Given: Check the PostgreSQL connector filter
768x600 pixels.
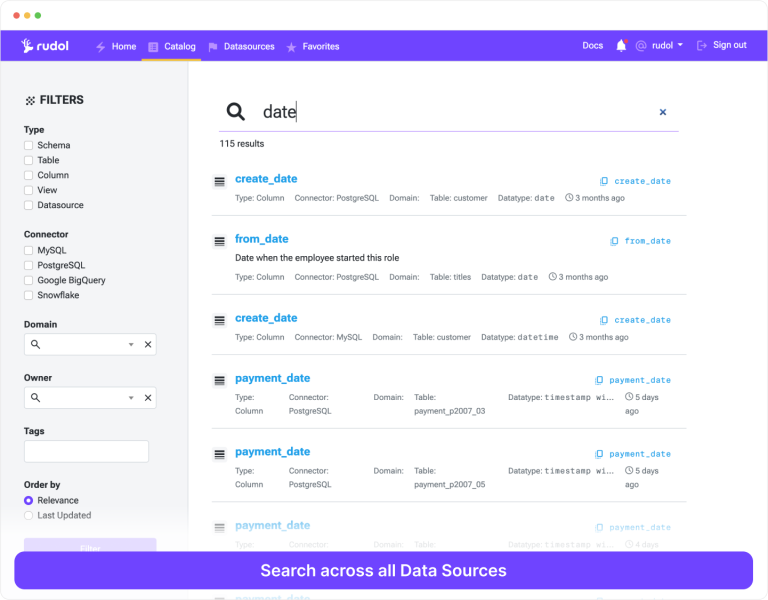Looking at the screenshot, I should tap(29, 265).
